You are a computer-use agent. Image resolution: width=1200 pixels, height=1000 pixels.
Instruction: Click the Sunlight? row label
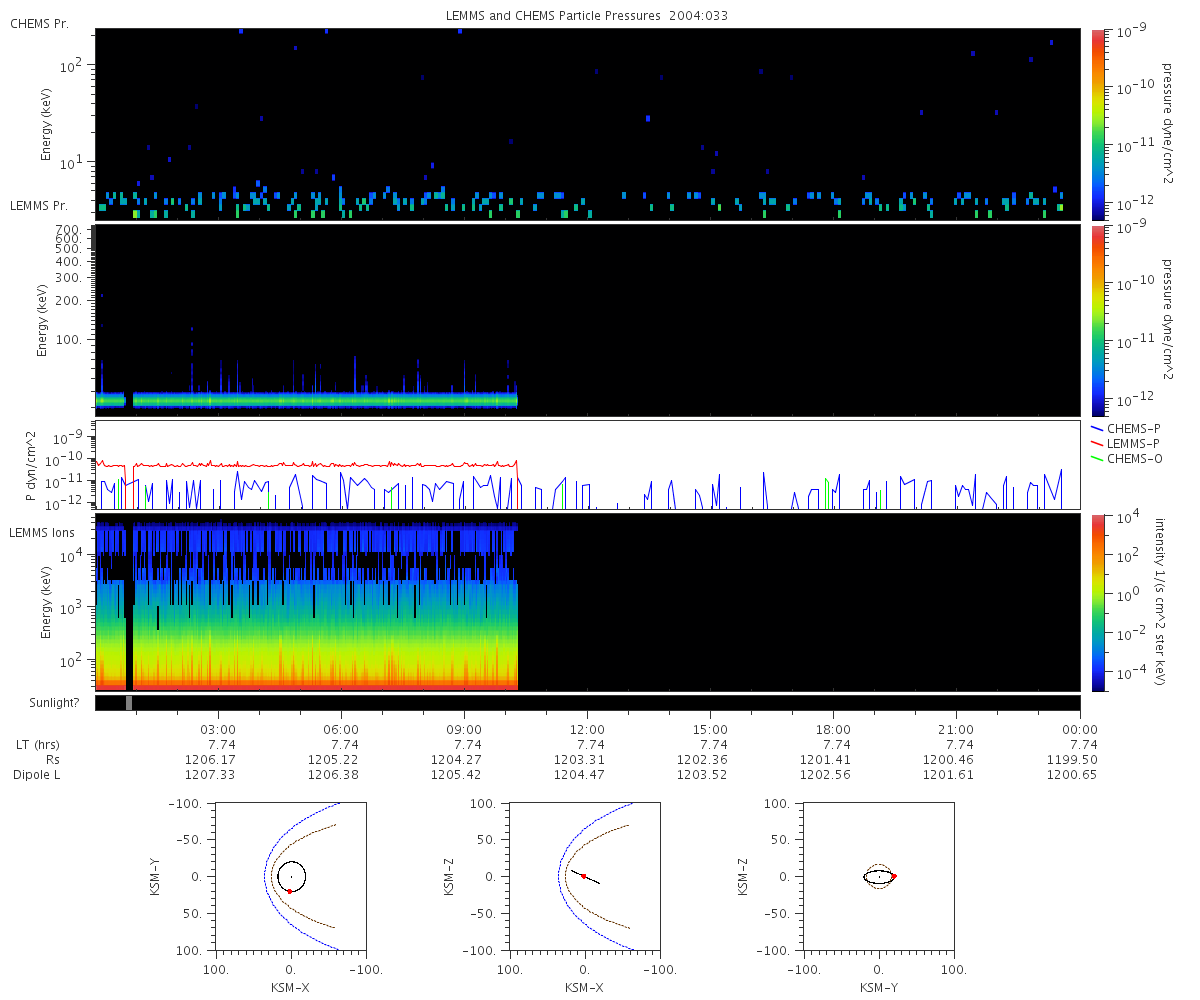(41, 703)
